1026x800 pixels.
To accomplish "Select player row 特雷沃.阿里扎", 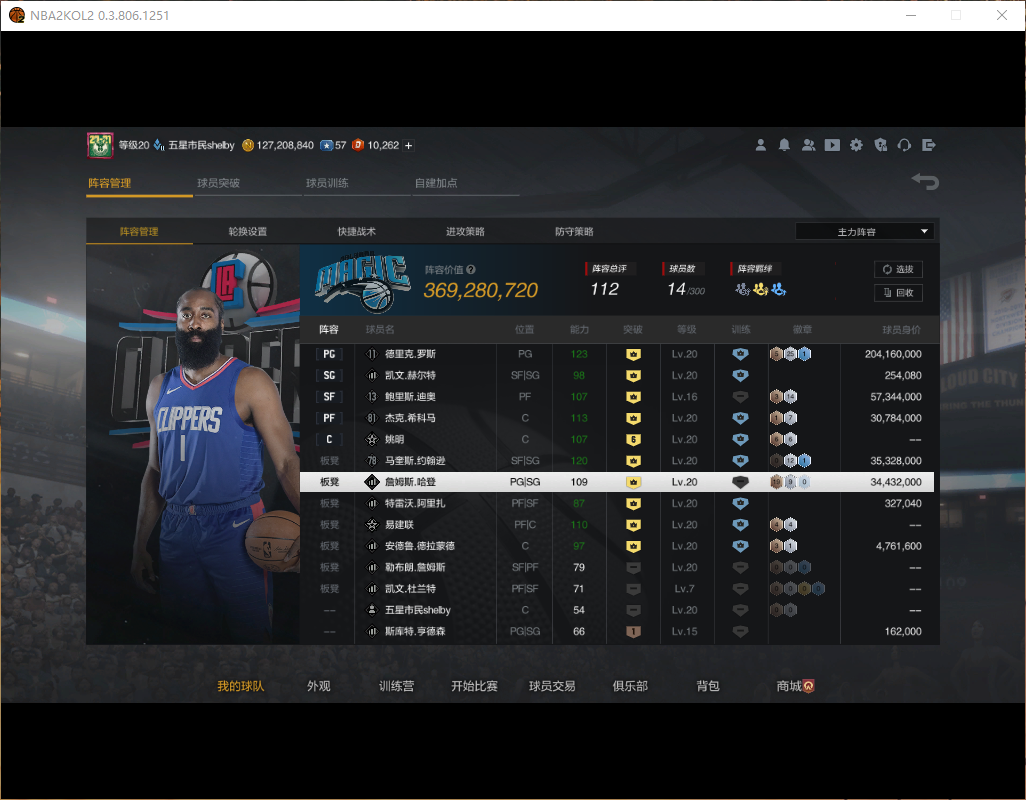I will pyautogui.click(x=617, y=503).
